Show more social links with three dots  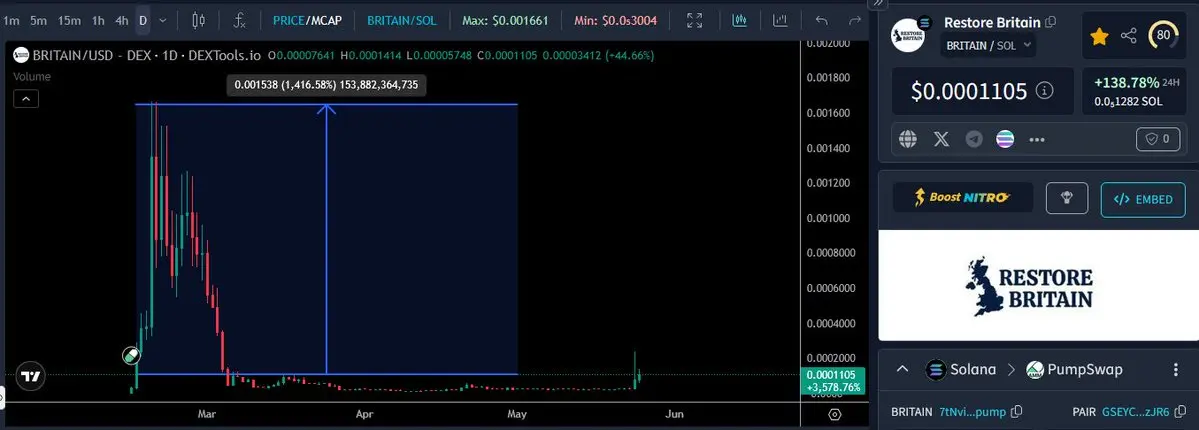pyautogui.click(x=1037, y=140)
